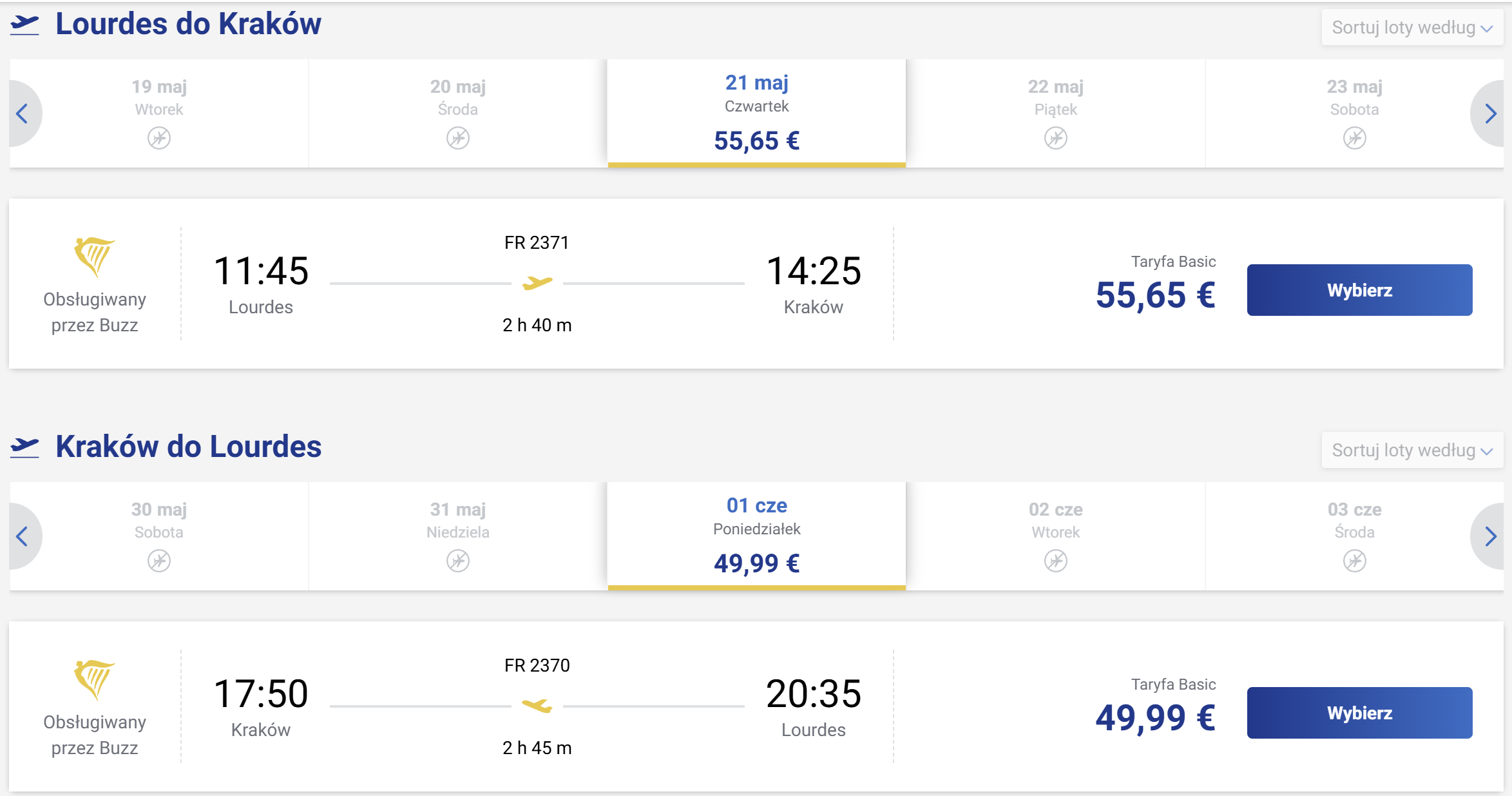Select the 01 cze Poniedziałek date tab
The width and height of the screenshot is (1512, 796).
pos(757,536)
